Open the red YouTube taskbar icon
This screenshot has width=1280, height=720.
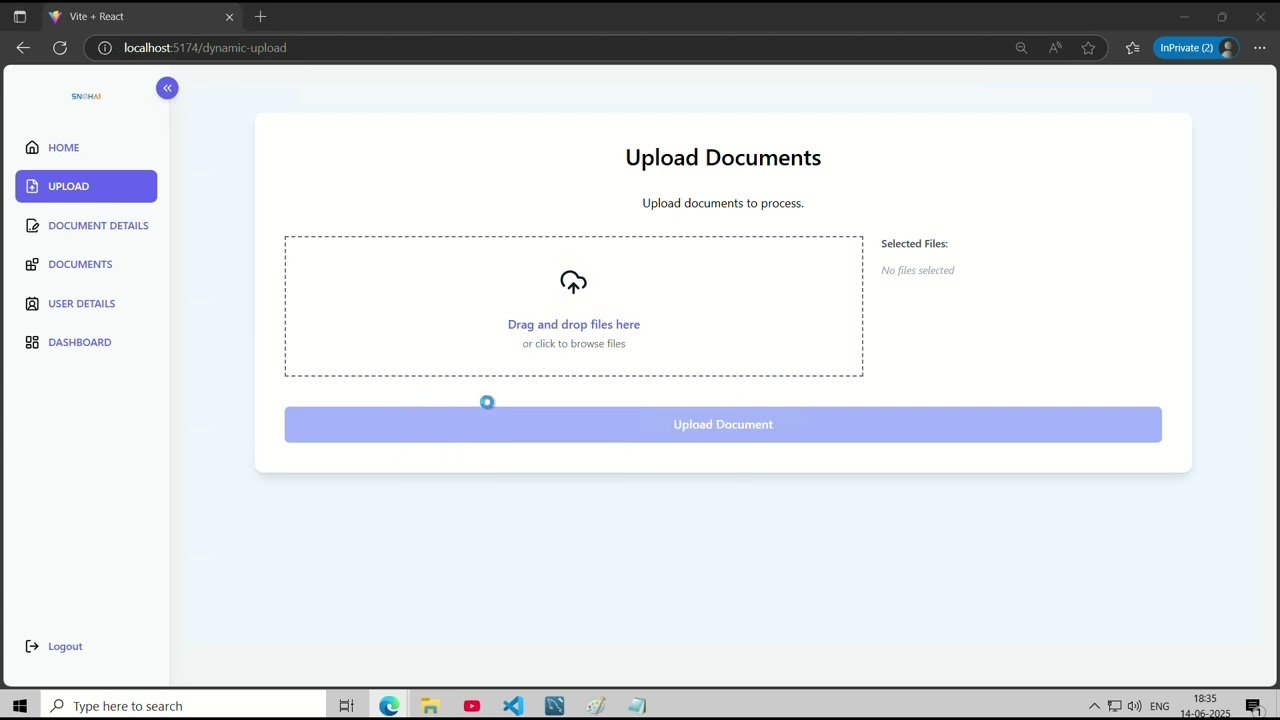tap(472, 706)
